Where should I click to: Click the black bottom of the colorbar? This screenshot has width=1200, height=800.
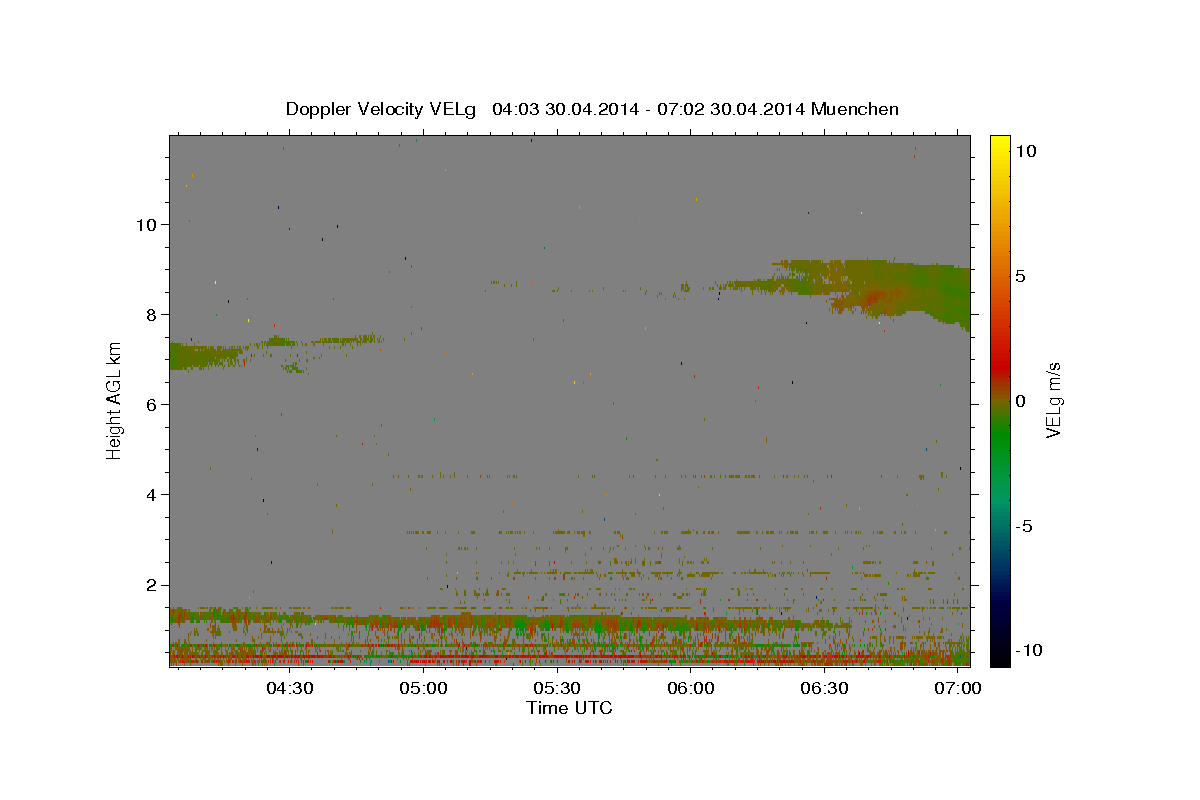(999, 657)
